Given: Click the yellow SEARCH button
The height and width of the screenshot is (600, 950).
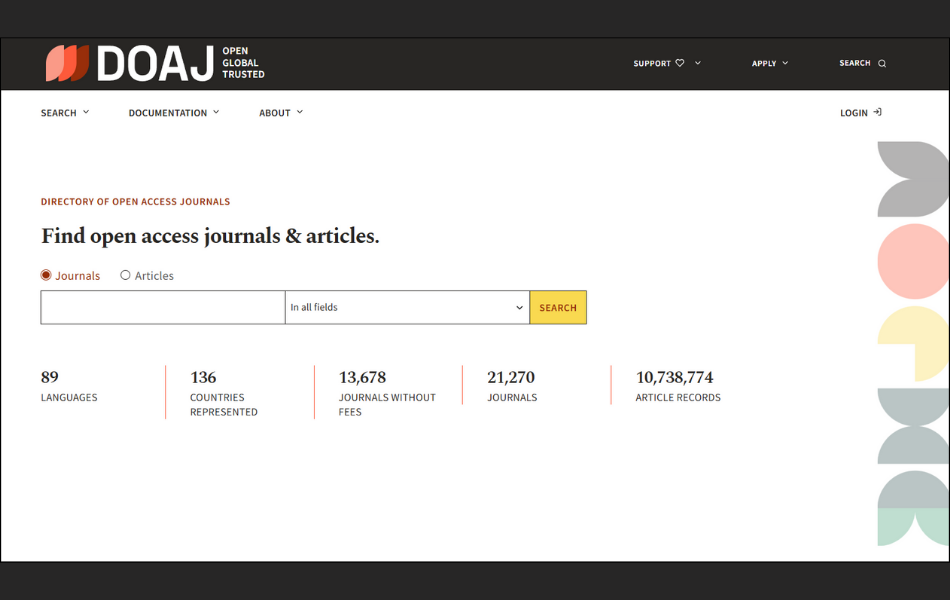Looking at the screenshot, I should 558,307.
